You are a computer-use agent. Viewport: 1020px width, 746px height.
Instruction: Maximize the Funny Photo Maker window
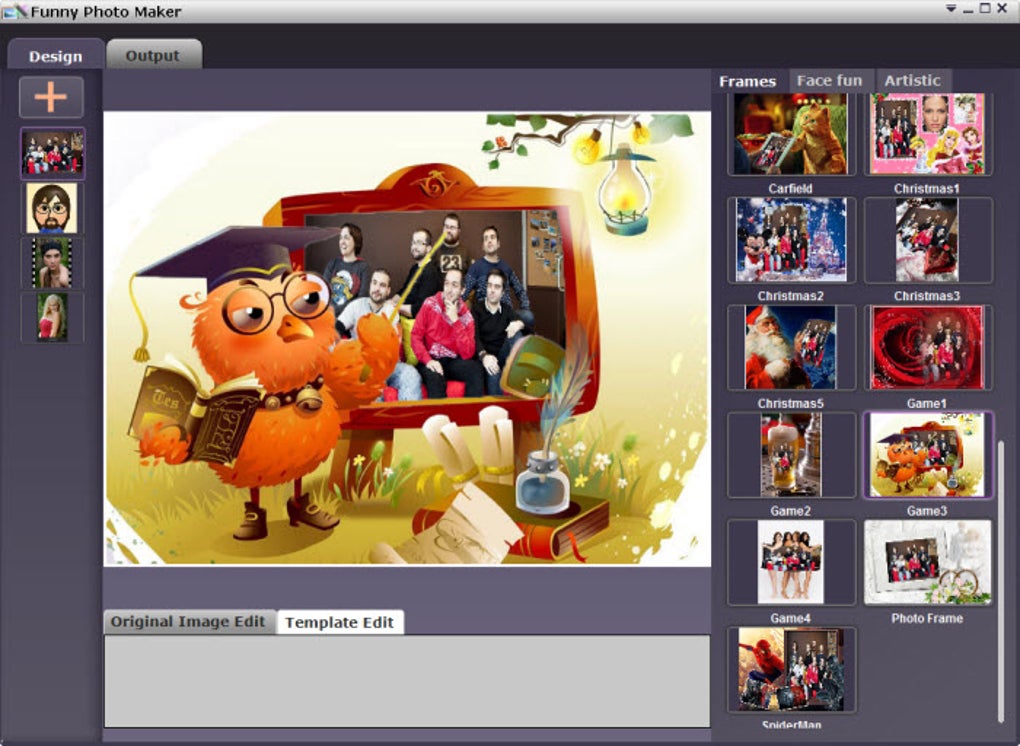[985, 8]
